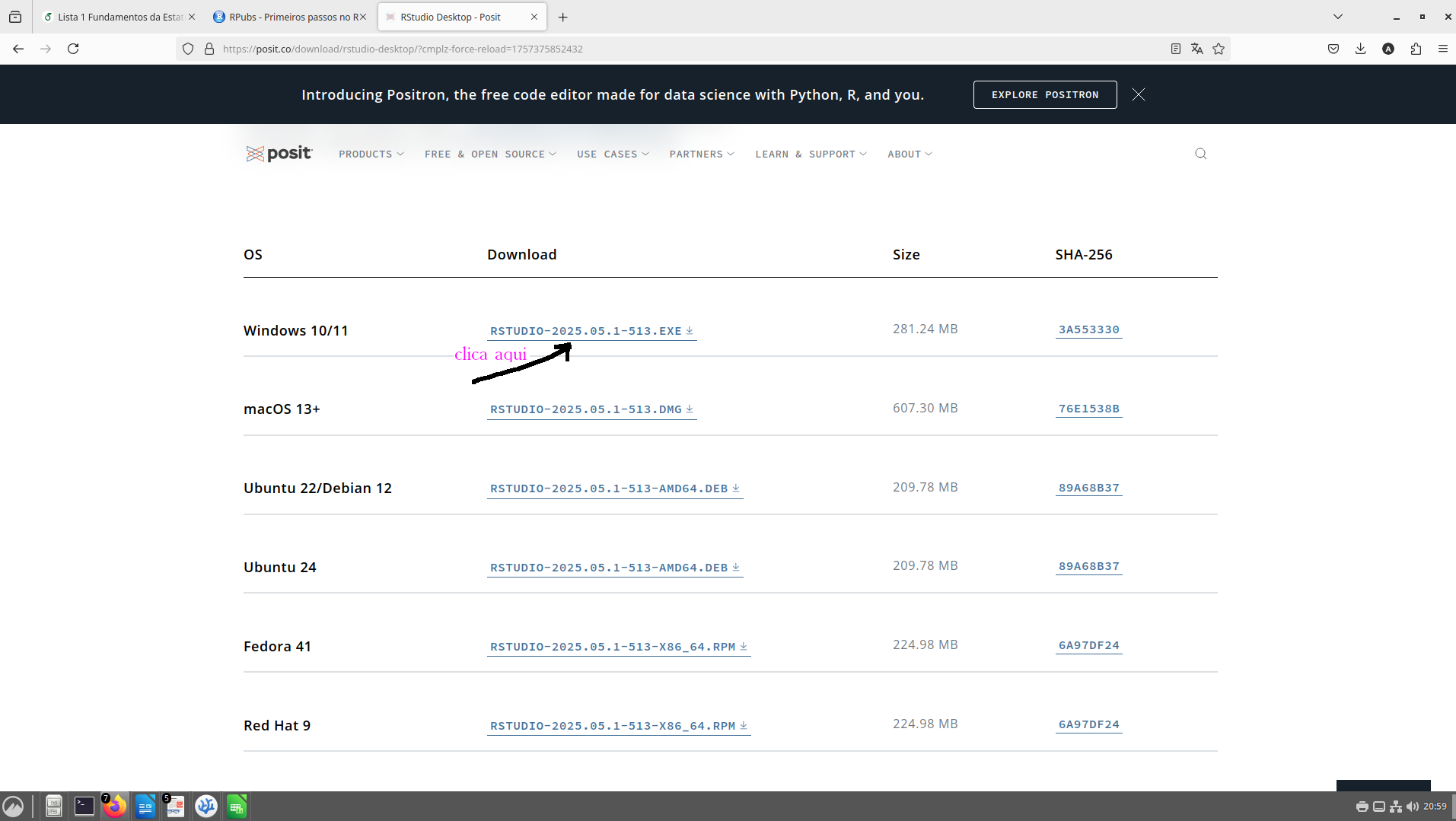Open the list all tabs chevron
The height and width of the screenshot is (821, 1456).
pyautogui.click(x=1337, y=17)
